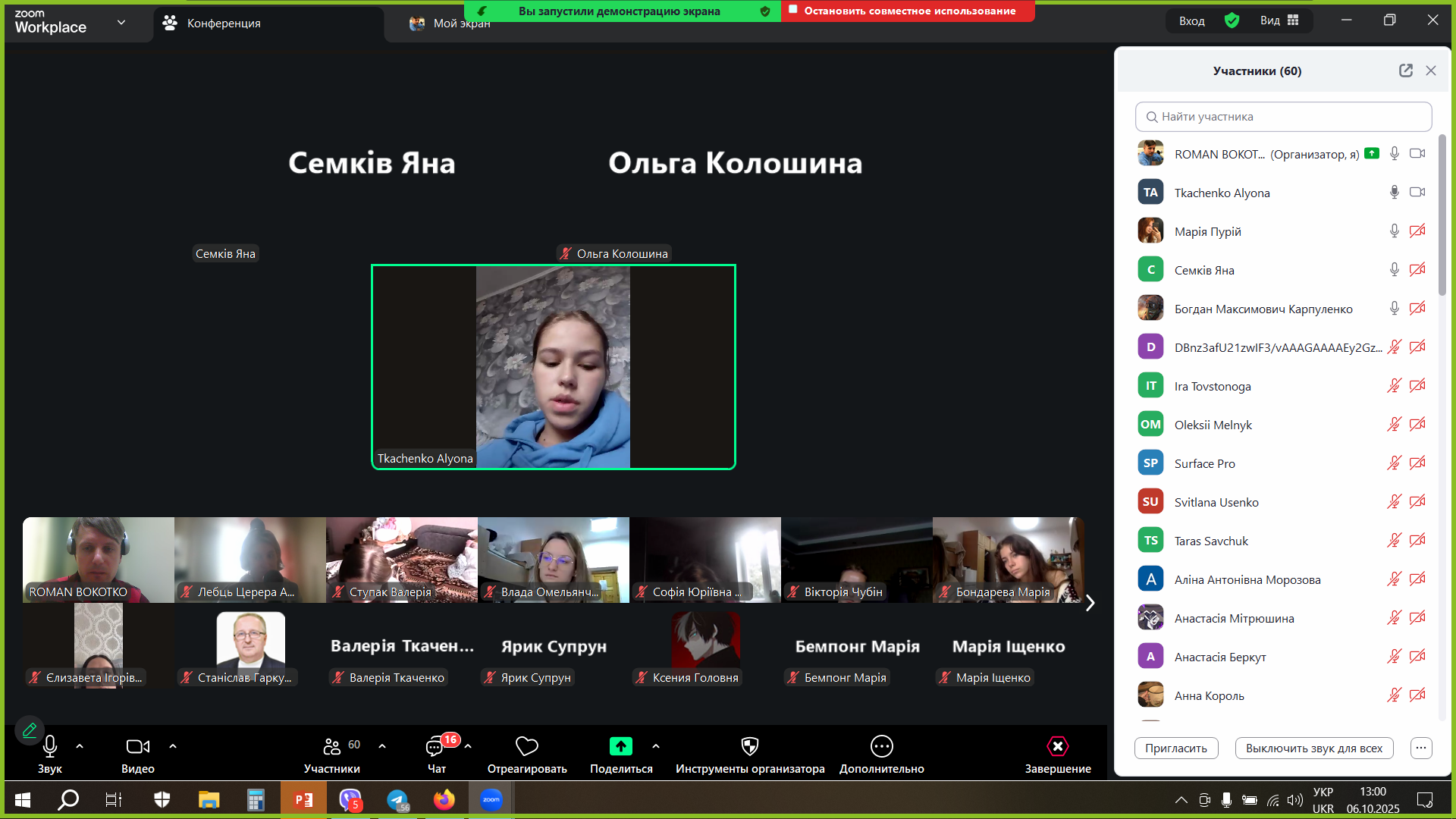Toggle microphone mute in the toolbar
This screenshot has width=1456, height=819.
50,747
